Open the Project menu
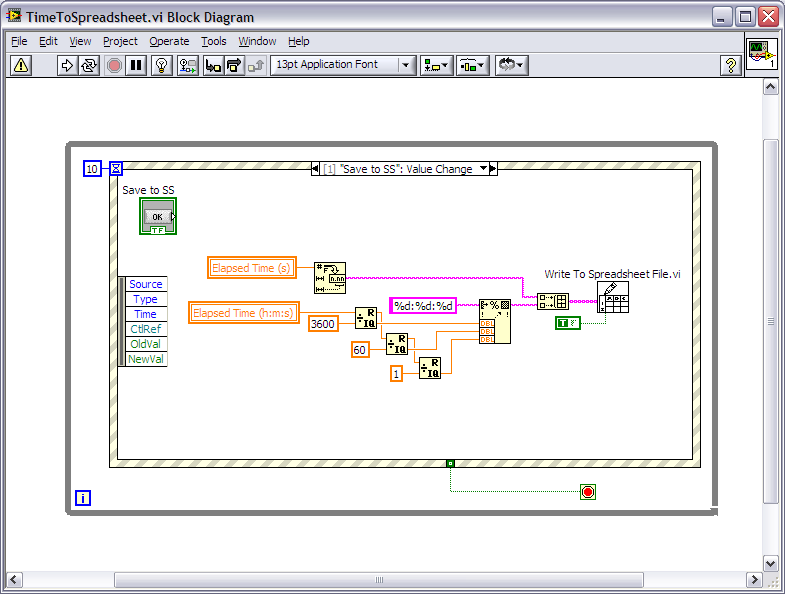The image size is (785, 594). pyautogui.click(x=120, y=41)
